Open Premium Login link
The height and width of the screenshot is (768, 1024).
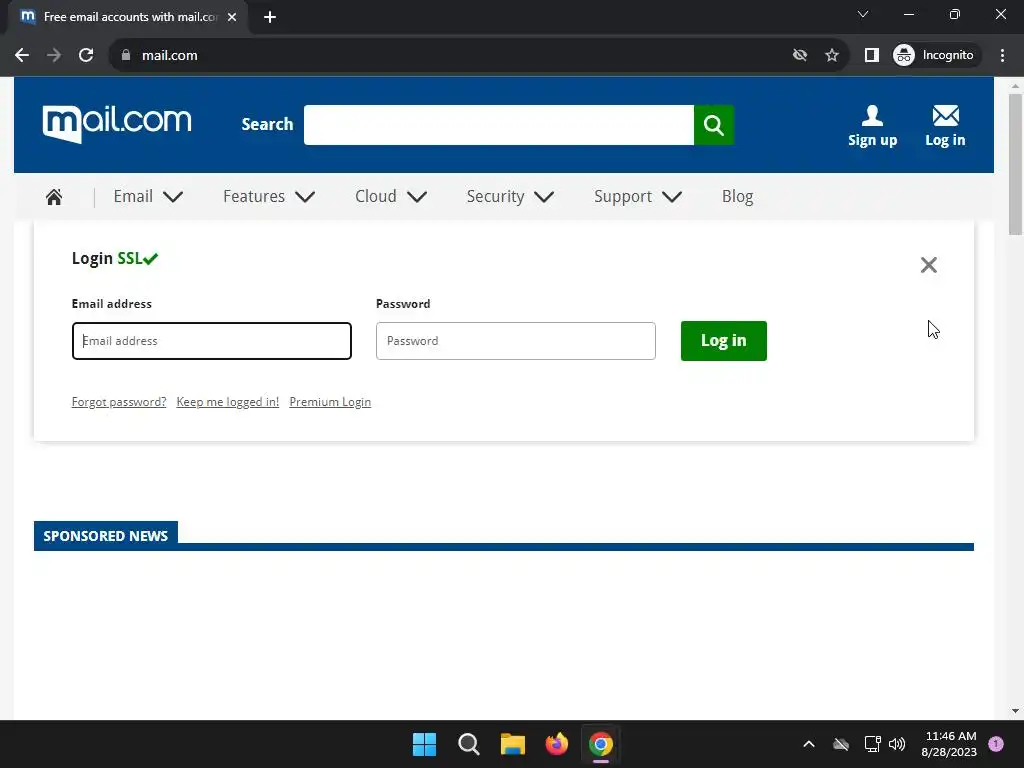[330, 402]
